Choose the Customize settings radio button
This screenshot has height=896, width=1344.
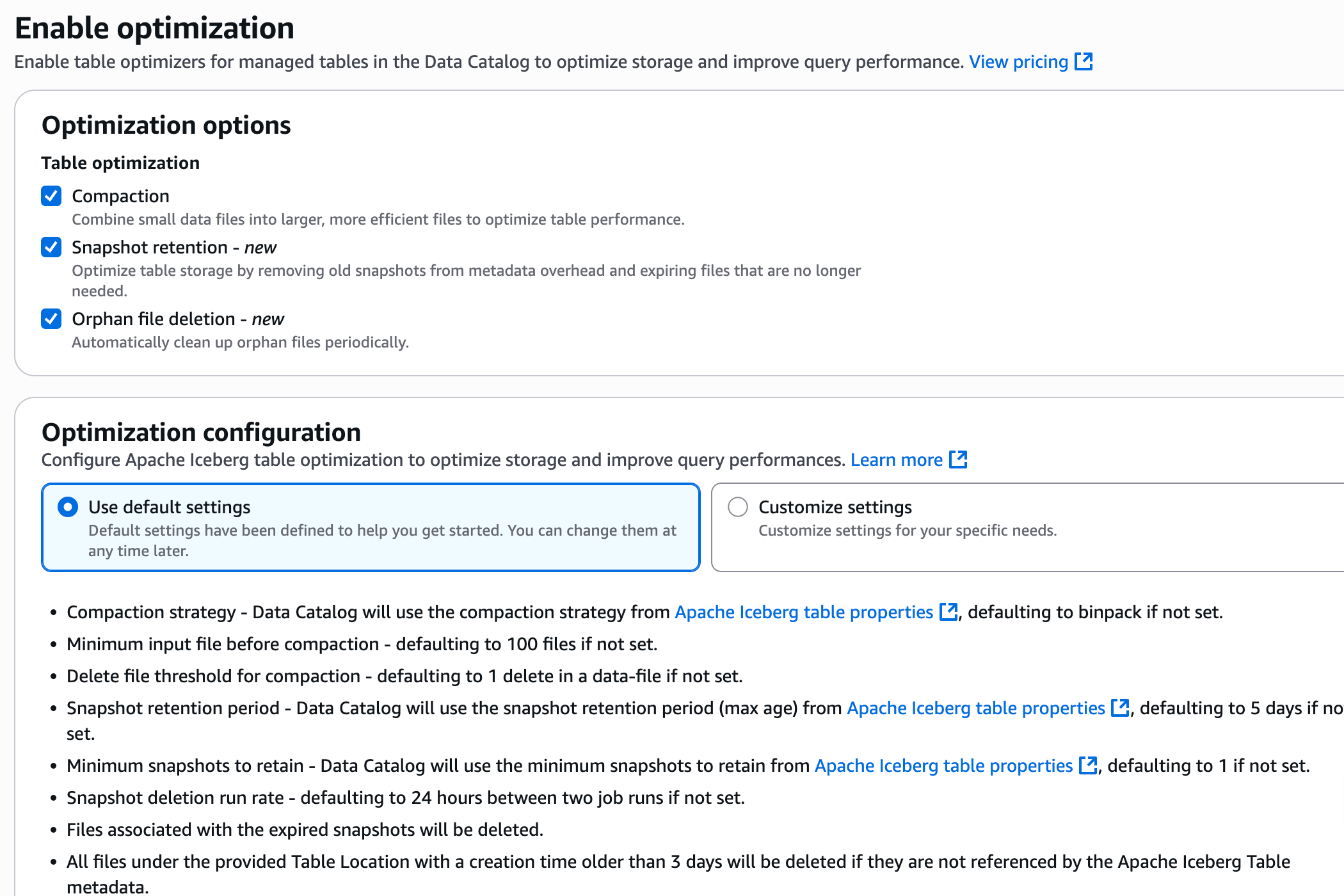738,507
